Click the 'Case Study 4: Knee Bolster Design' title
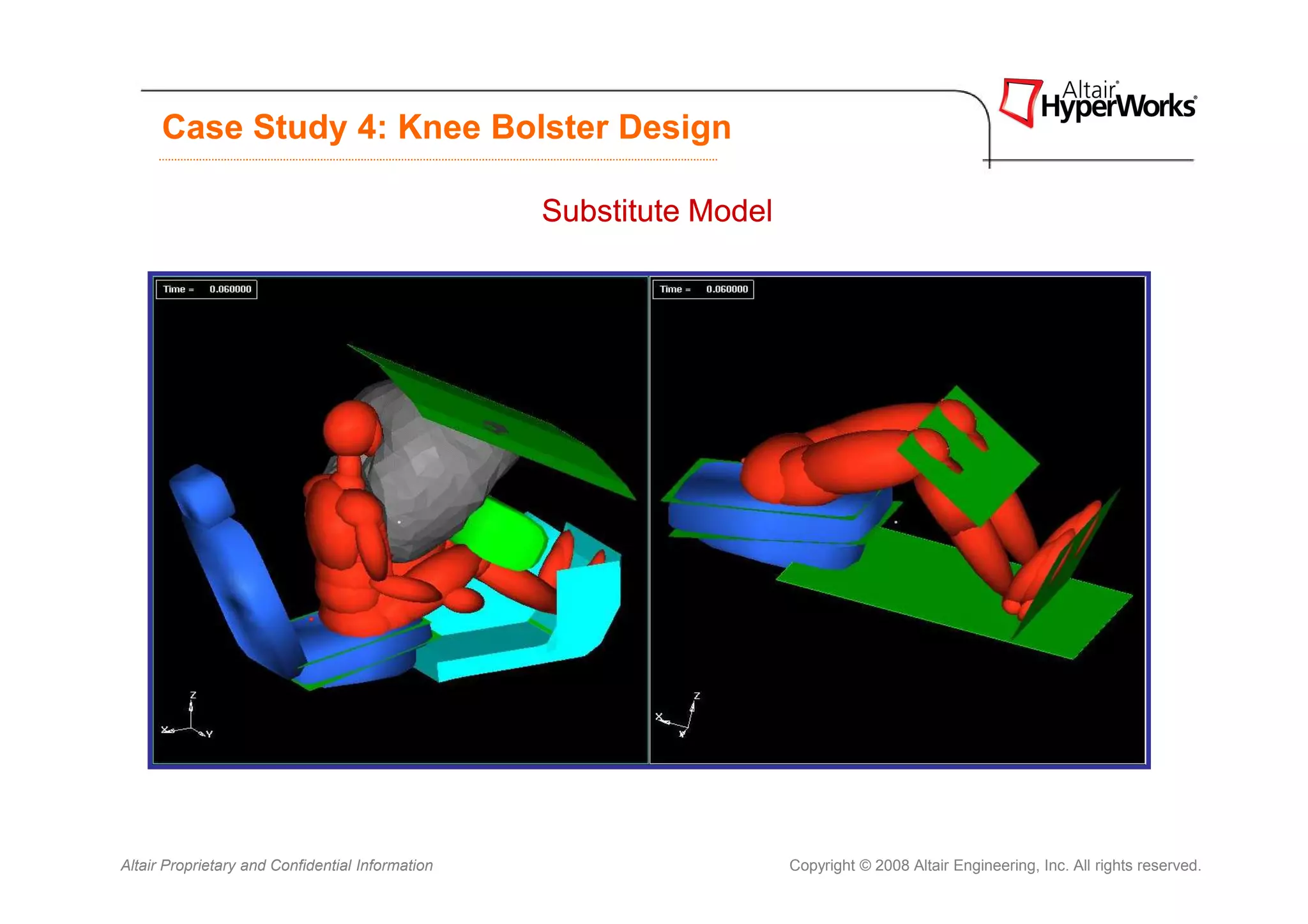Viewport: 1308px width, 924px height. click(446, 127)
